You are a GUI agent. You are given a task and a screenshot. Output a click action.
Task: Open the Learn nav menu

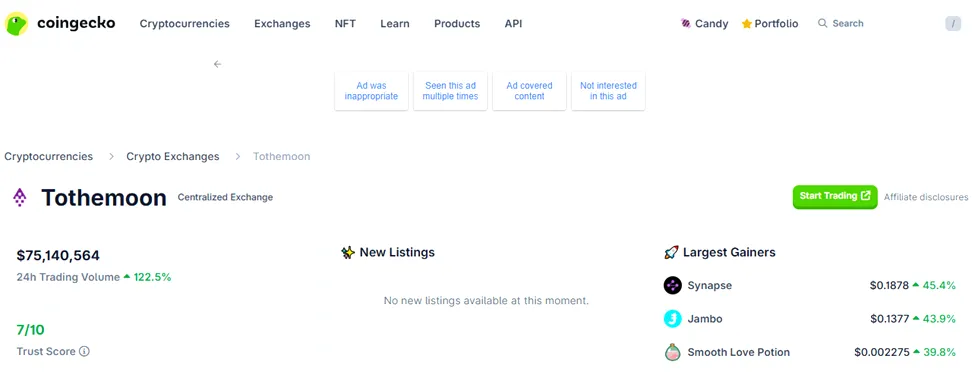[395, 24]
